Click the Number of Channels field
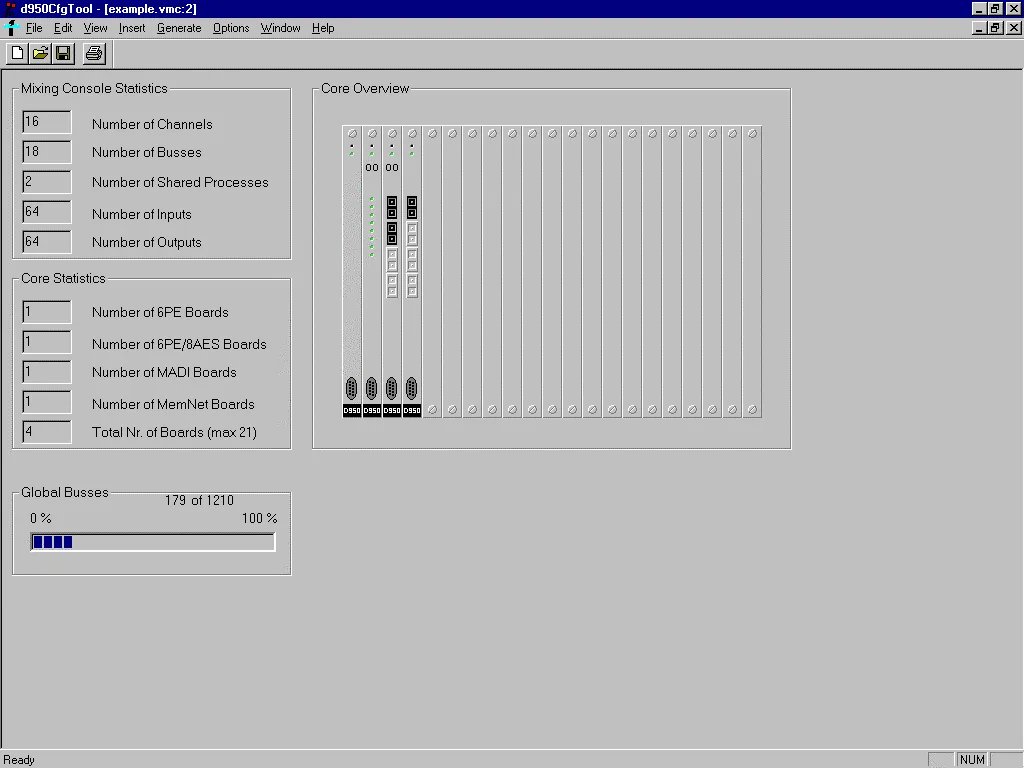Image resolution: width=1024 pixels, height=768 pixels. point(47,122)
